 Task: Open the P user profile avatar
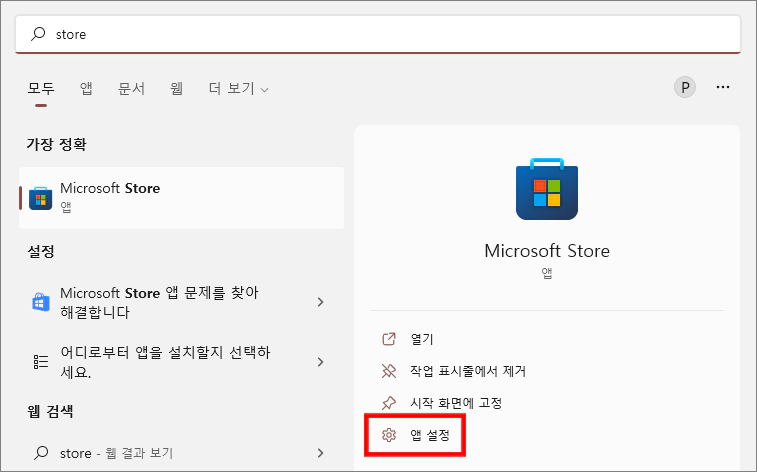pyautogui.click(x=685, y=87)
